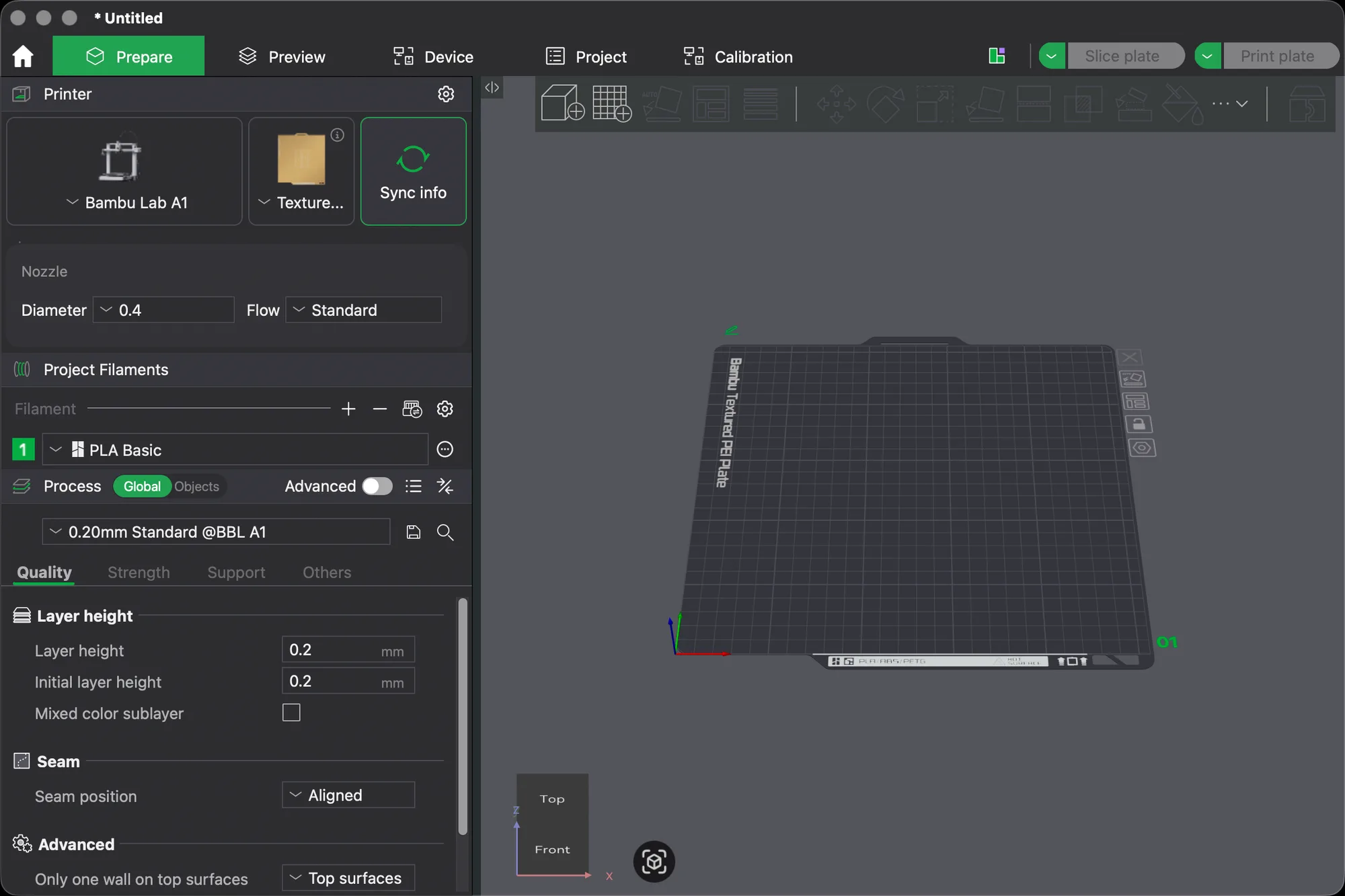Search process settings magnifier icon
Screen dimensions: 1345x896
click(445, 532)
